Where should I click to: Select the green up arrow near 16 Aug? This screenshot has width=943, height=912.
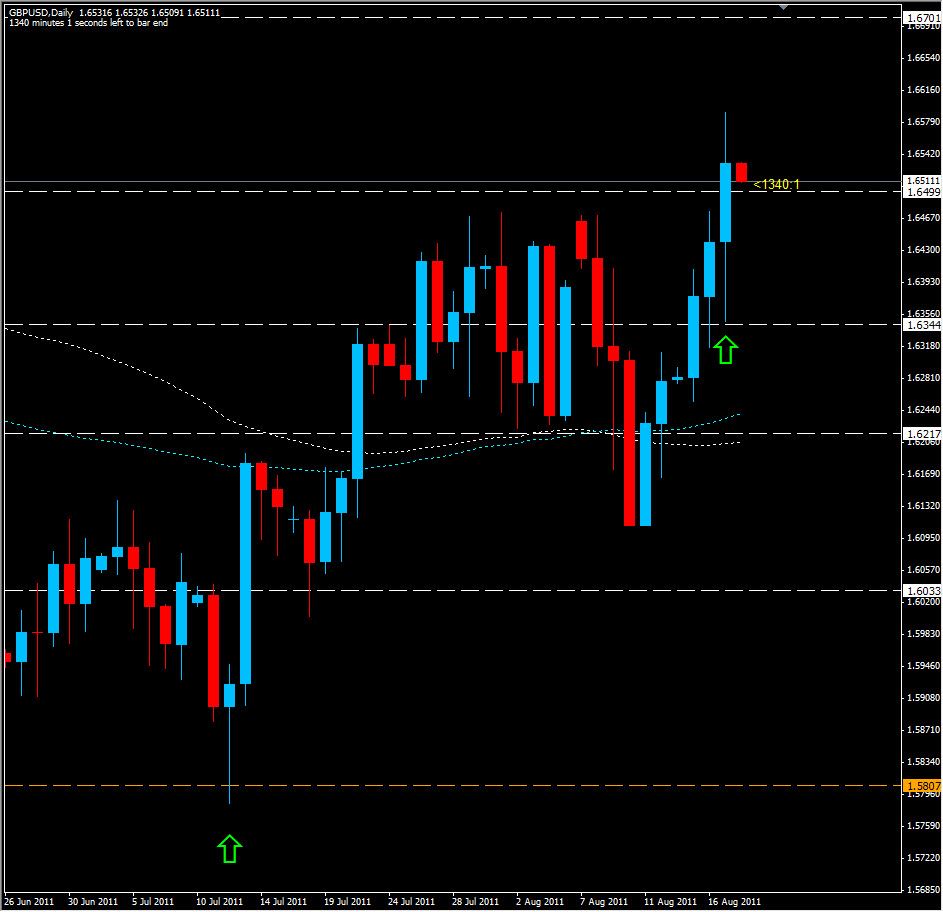pos(727,348)
